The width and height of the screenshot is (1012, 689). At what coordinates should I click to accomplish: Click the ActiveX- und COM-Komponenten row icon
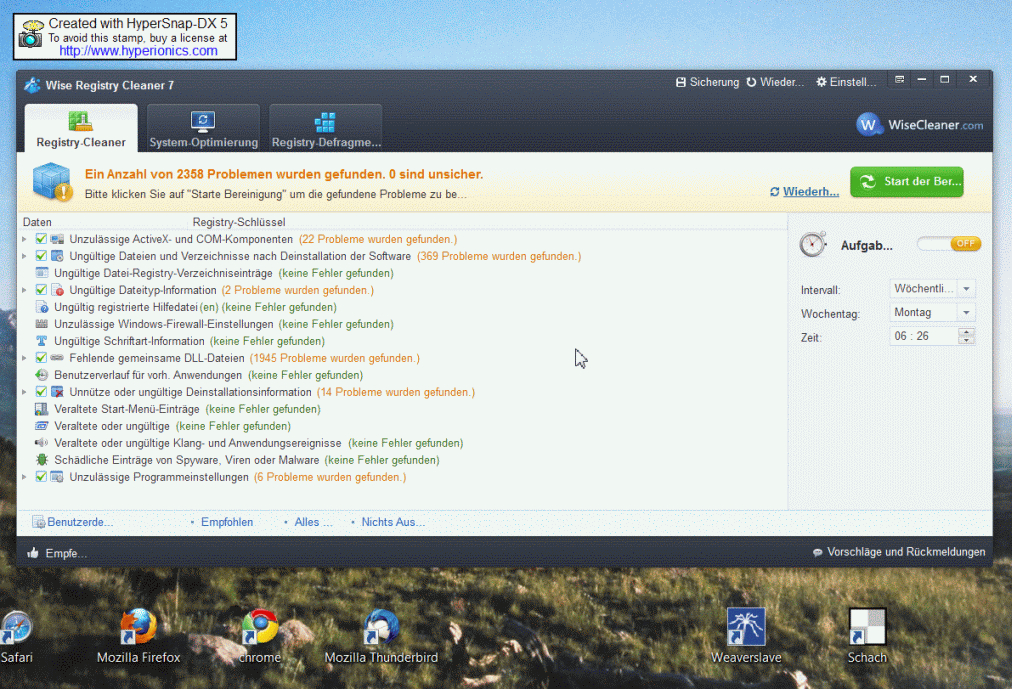tap(57, 239)
